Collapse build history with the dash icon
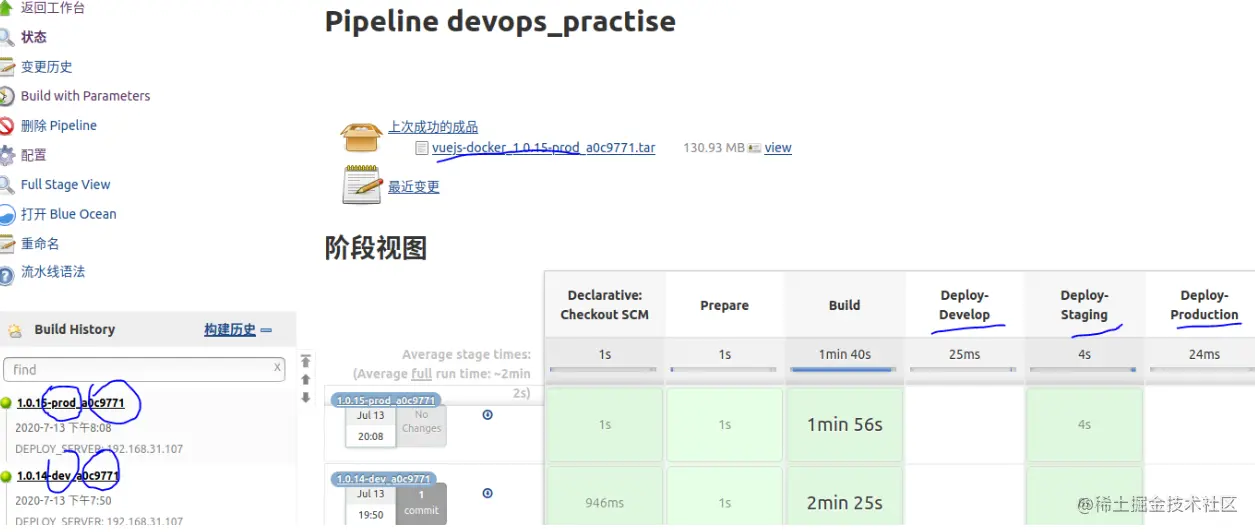Viewport: 1255px width, 532px height. click(x=266, y=330)
